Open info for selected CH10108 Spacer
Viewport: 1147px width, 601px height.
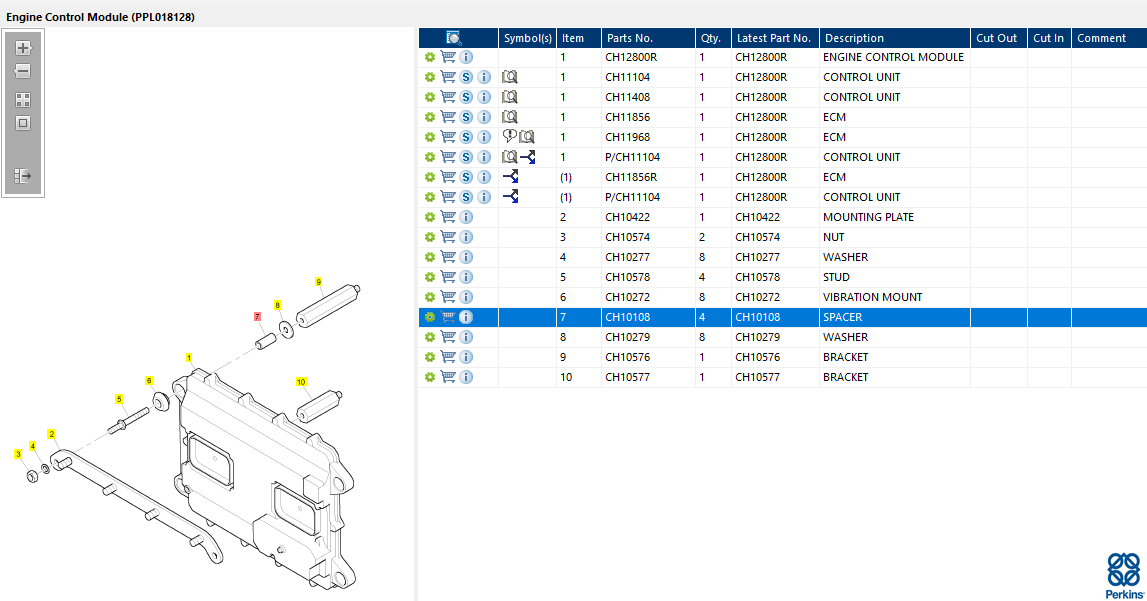466,317
